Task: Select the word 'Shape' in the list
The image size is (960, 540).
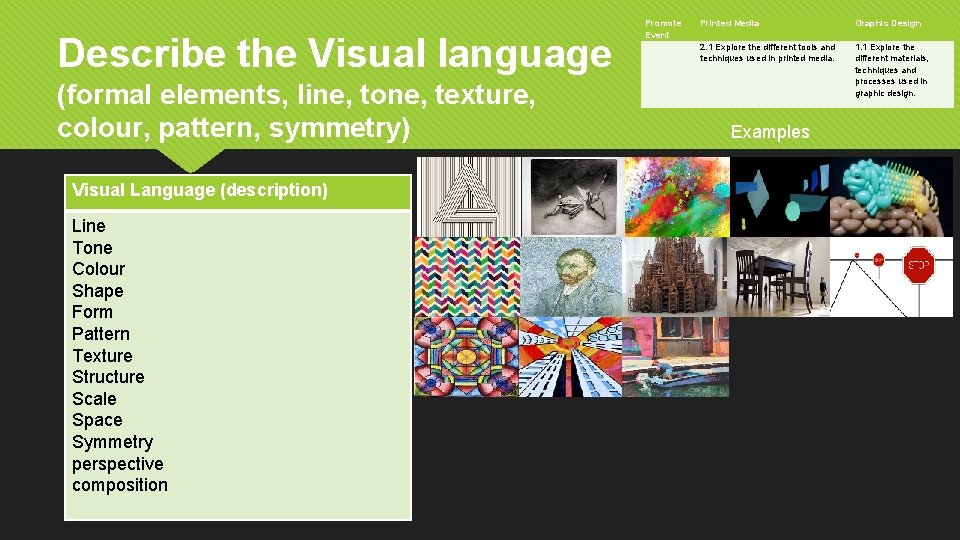Action: click(98, 291)
